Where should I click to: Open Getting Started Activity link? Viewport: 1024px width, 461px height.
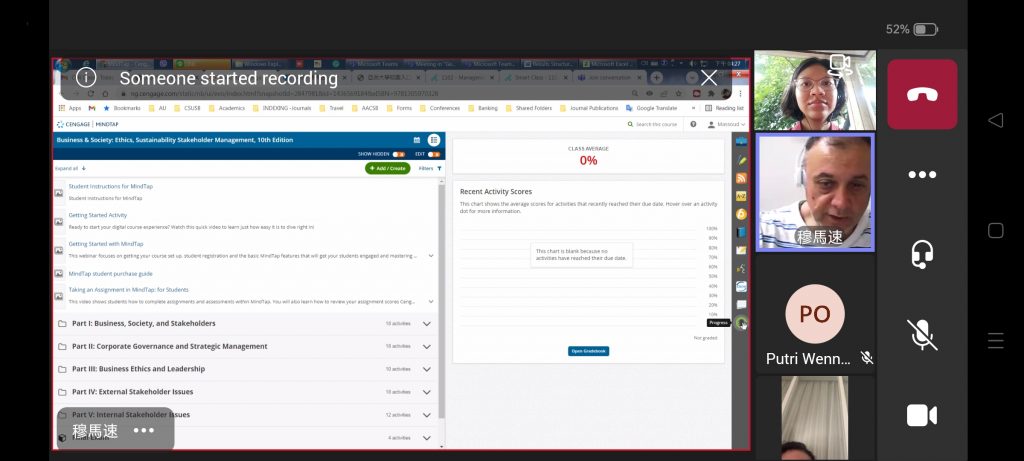pyautogui.click(x=98, y=215)
